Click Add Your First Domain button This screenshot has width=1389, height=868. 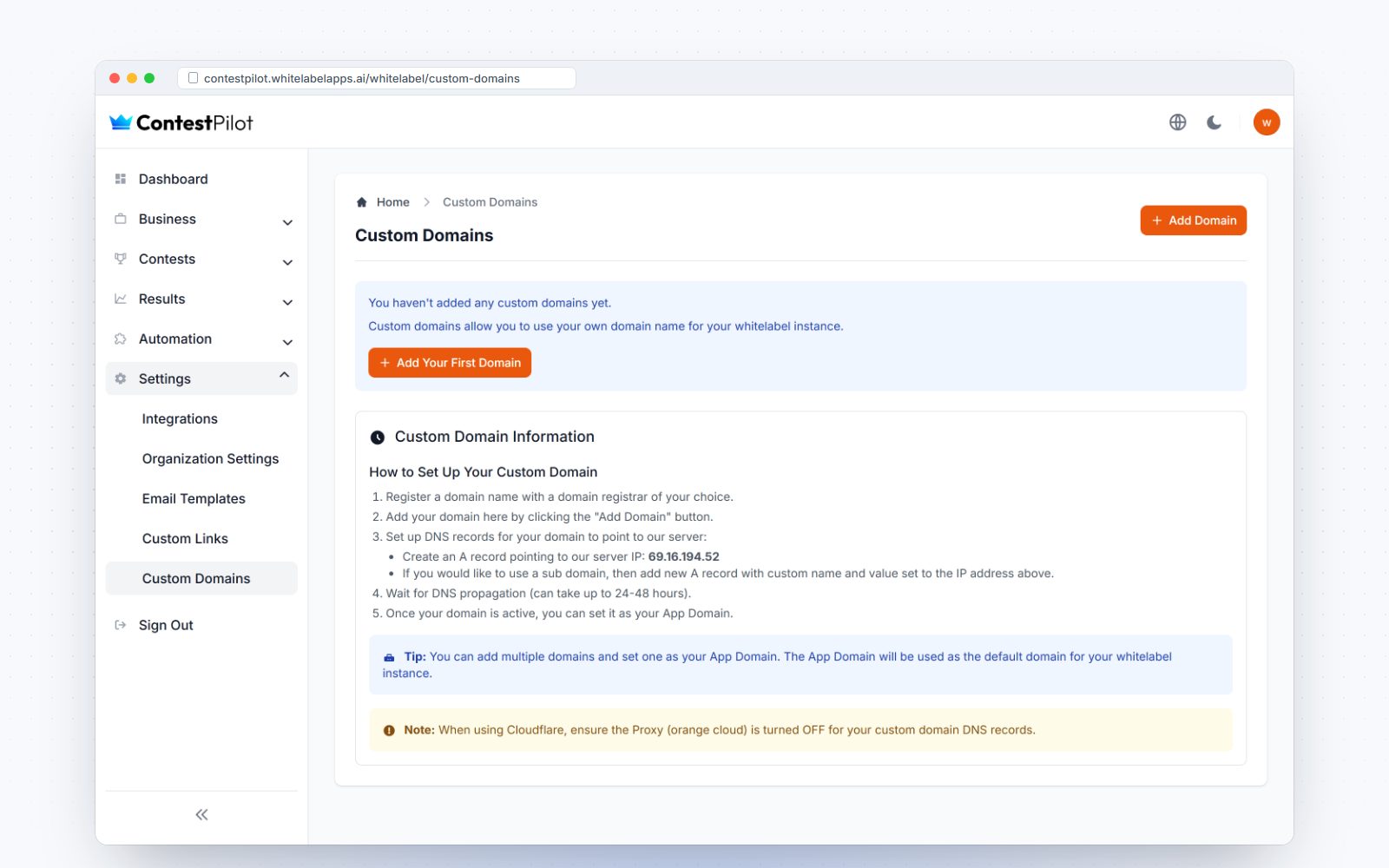450,363
